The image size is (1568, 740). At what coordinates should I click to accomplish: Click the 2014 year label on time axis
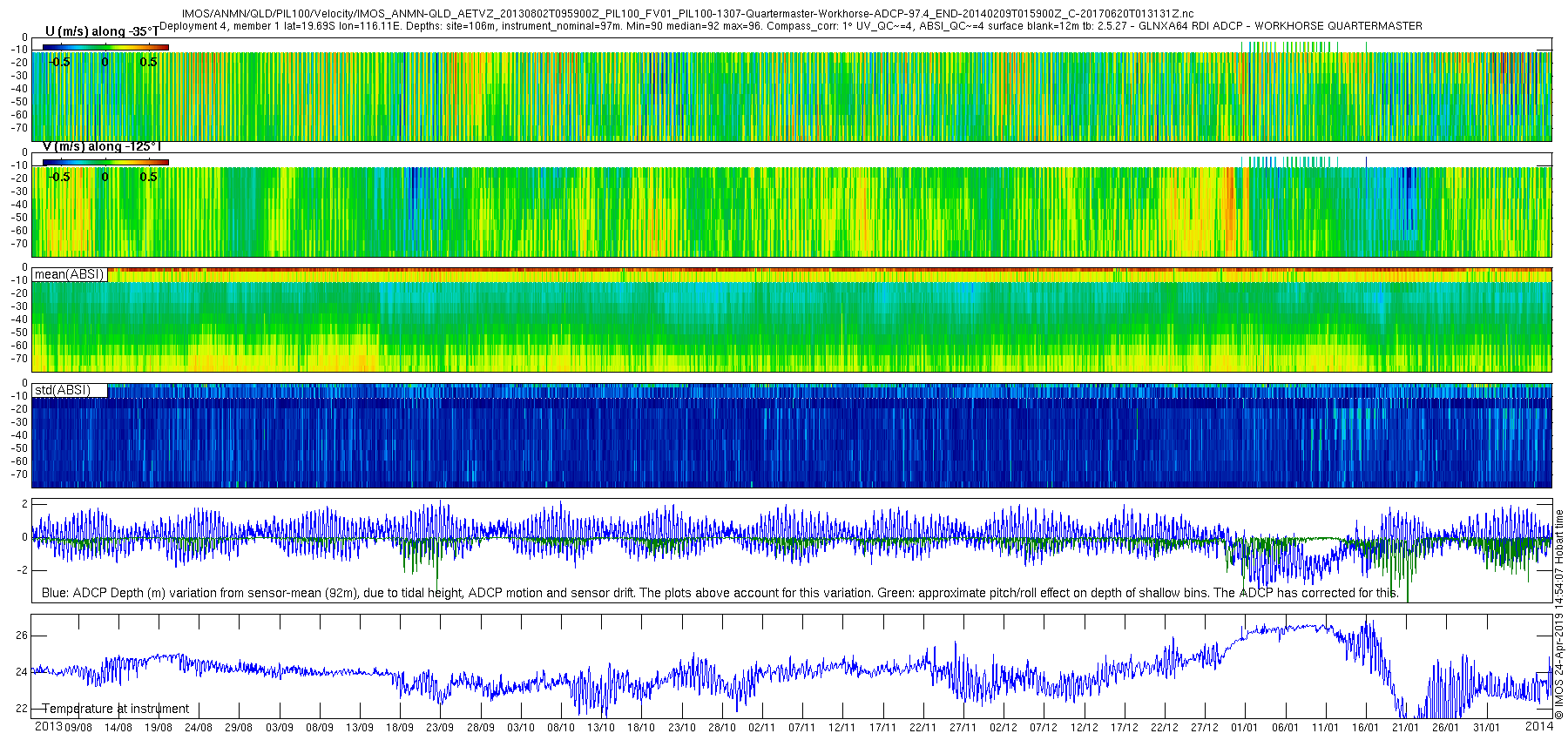point(1538,727)
